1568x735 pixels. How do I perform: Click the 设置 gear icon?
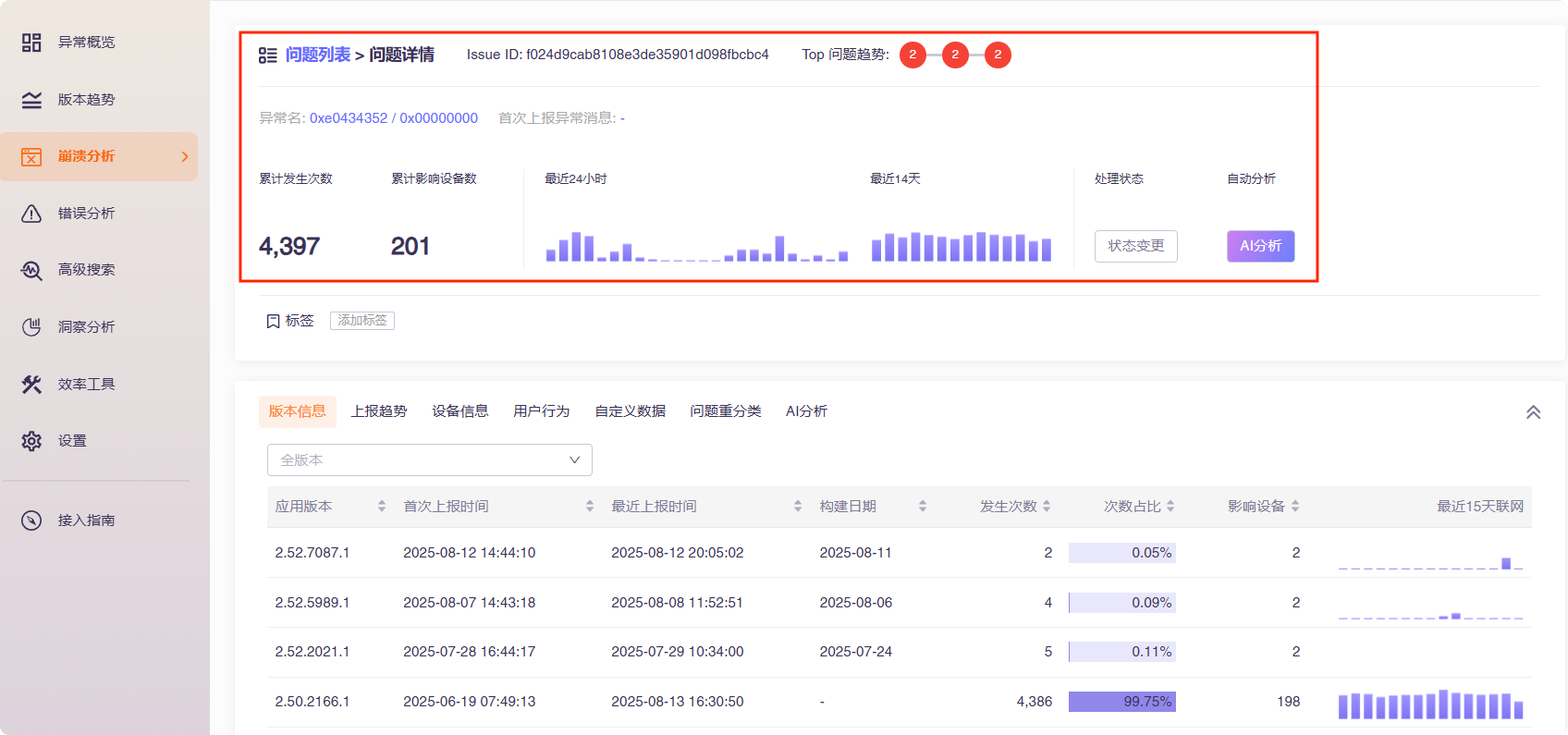pos(31,441)
